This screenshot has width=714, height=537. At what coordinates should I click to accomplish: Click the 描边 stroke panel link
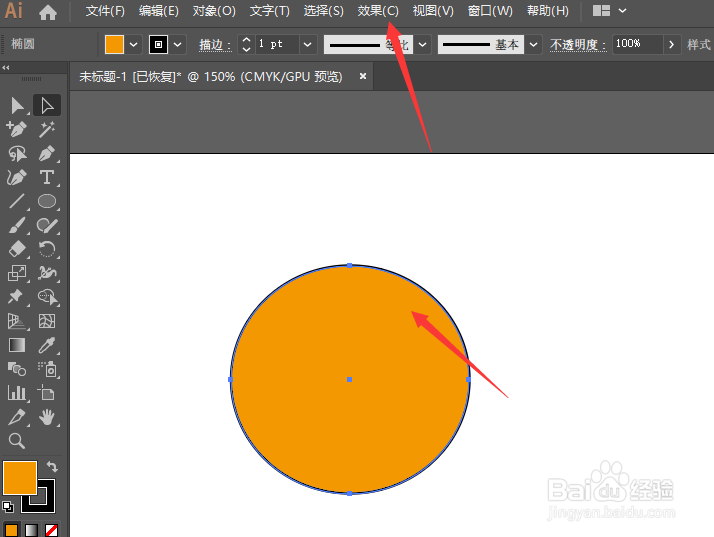pyautogui.click(x=212, y=45)
